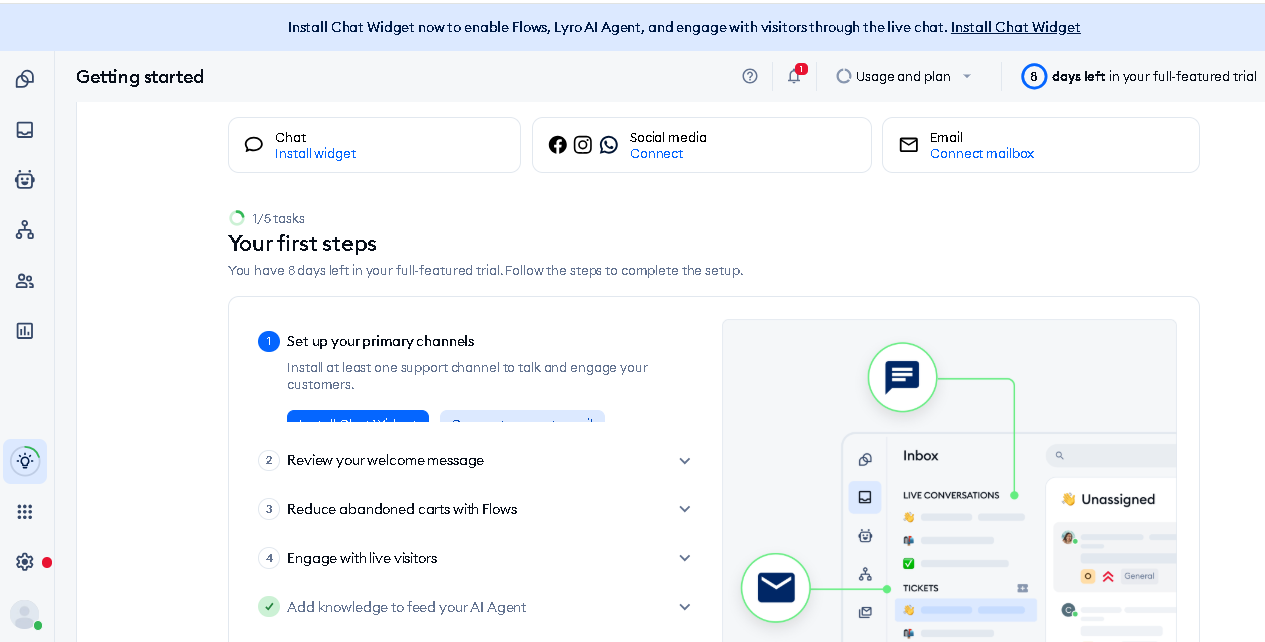Click the WhatsApp icon in Social media
Viewport: 1265px width, 642px height.
(609, 144)
